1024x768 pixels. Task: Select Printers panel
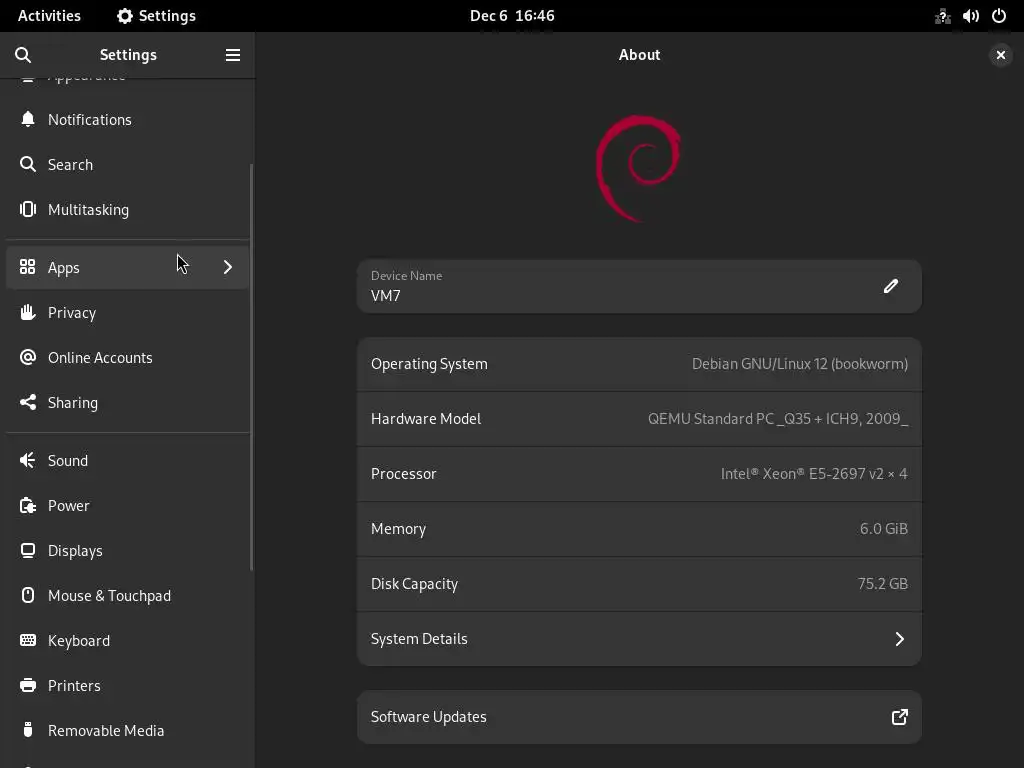[x=128, y=686]
